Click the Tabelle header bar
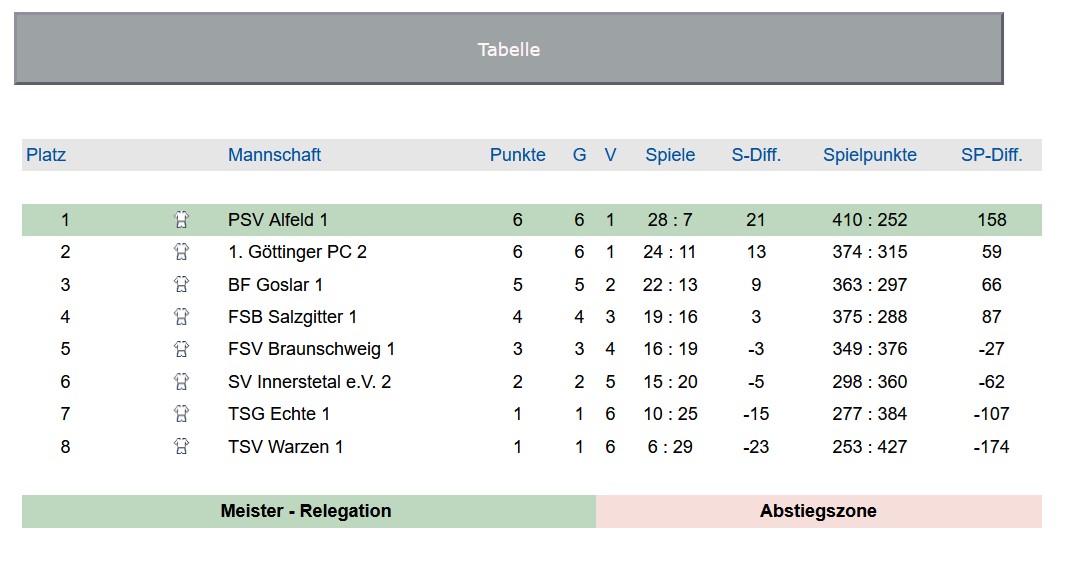Screen dimensions: 1087x568 coord(508,49)
